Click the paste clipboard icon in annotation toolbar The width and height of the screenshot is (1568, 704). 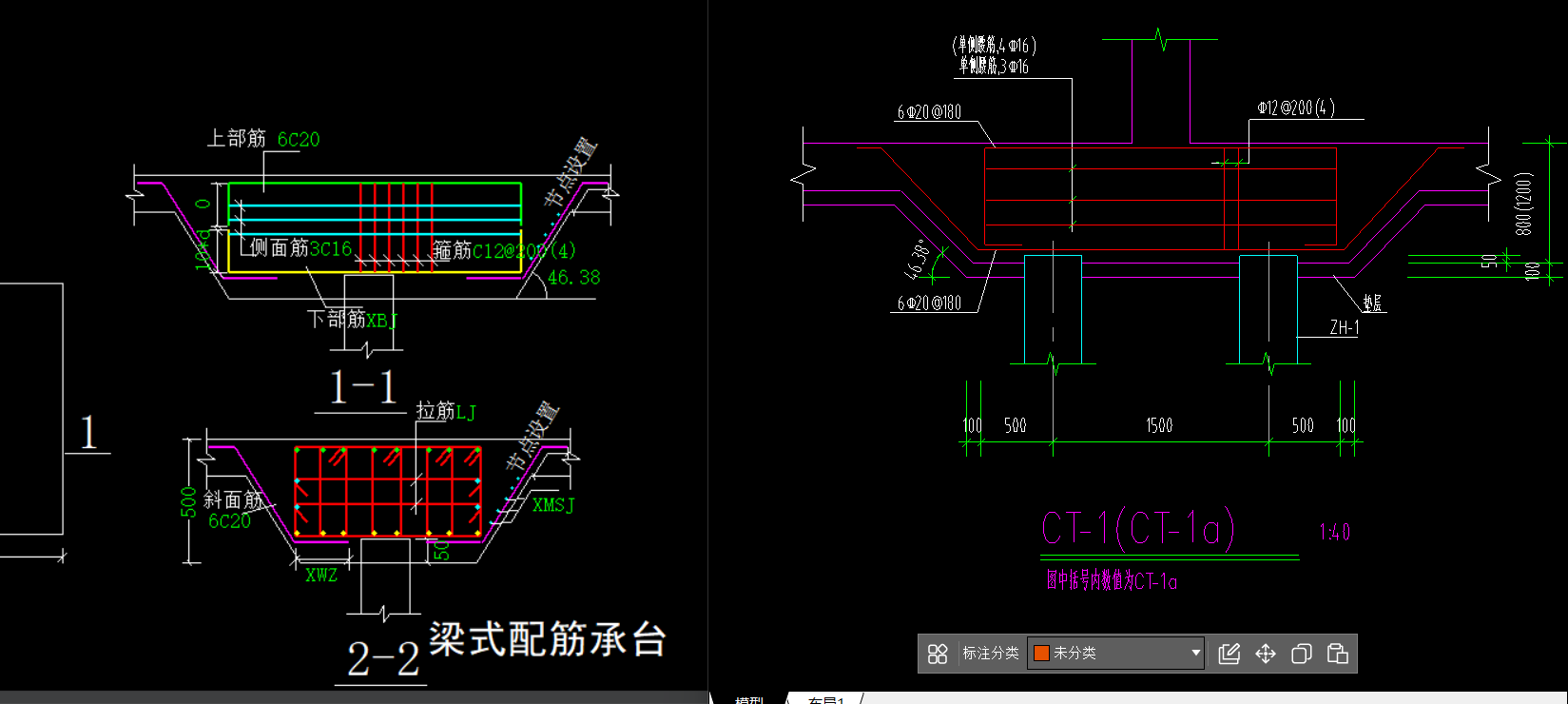[1338, 654]
